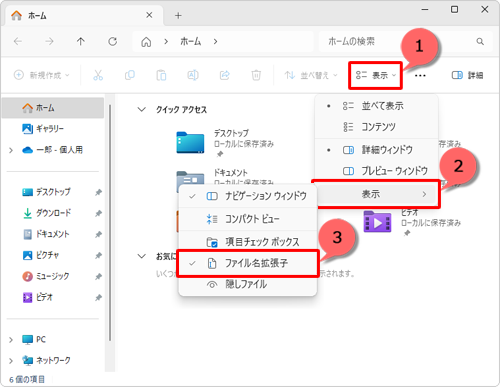The height and width of the screenshot is (387, 500).
Task: Choose コンテンツ layout option
Action: tap(377, 127)
